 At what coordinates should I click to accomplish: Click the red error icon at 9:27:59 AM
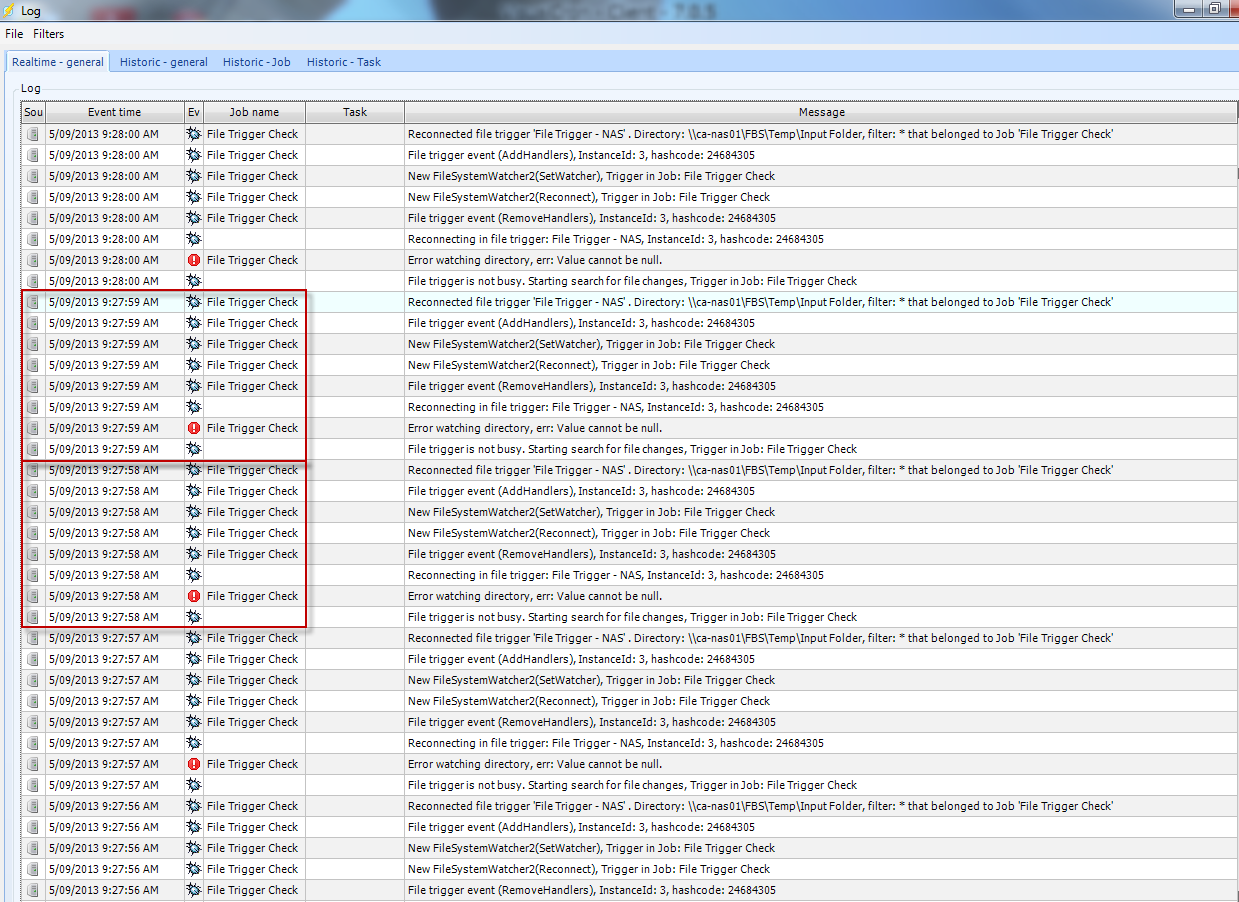point(194,428)
